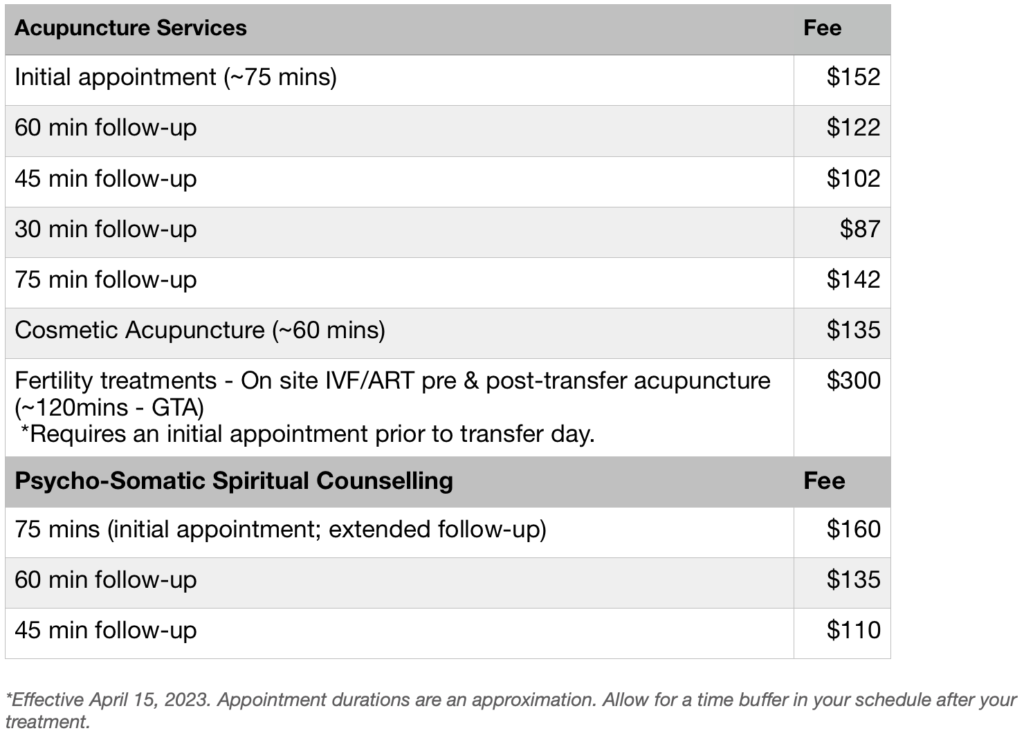Click the Psycho-Somatic Spiritual Counselling header
Screen dimensions: 1024x751
pyautogui.click(x=233, y=481)
